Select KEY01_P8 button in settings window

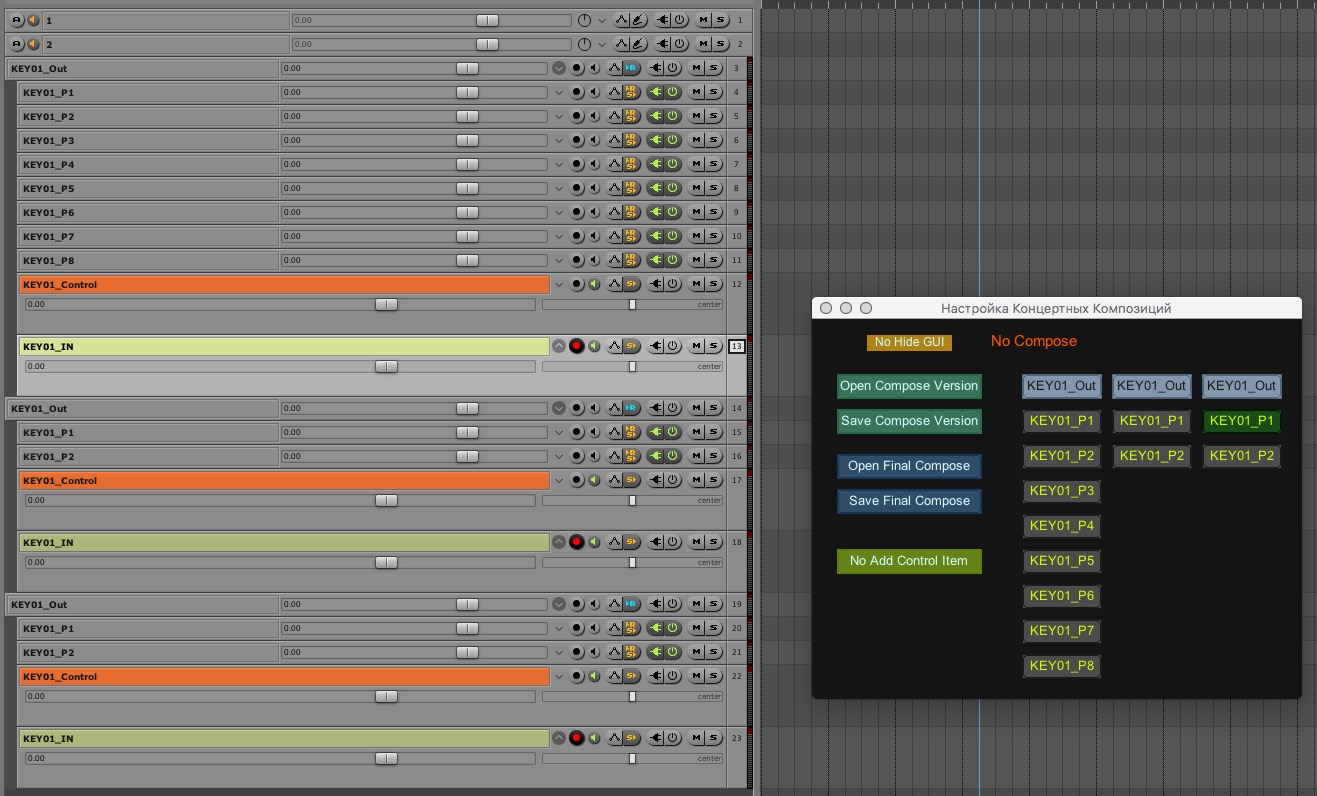(1062, 666)
